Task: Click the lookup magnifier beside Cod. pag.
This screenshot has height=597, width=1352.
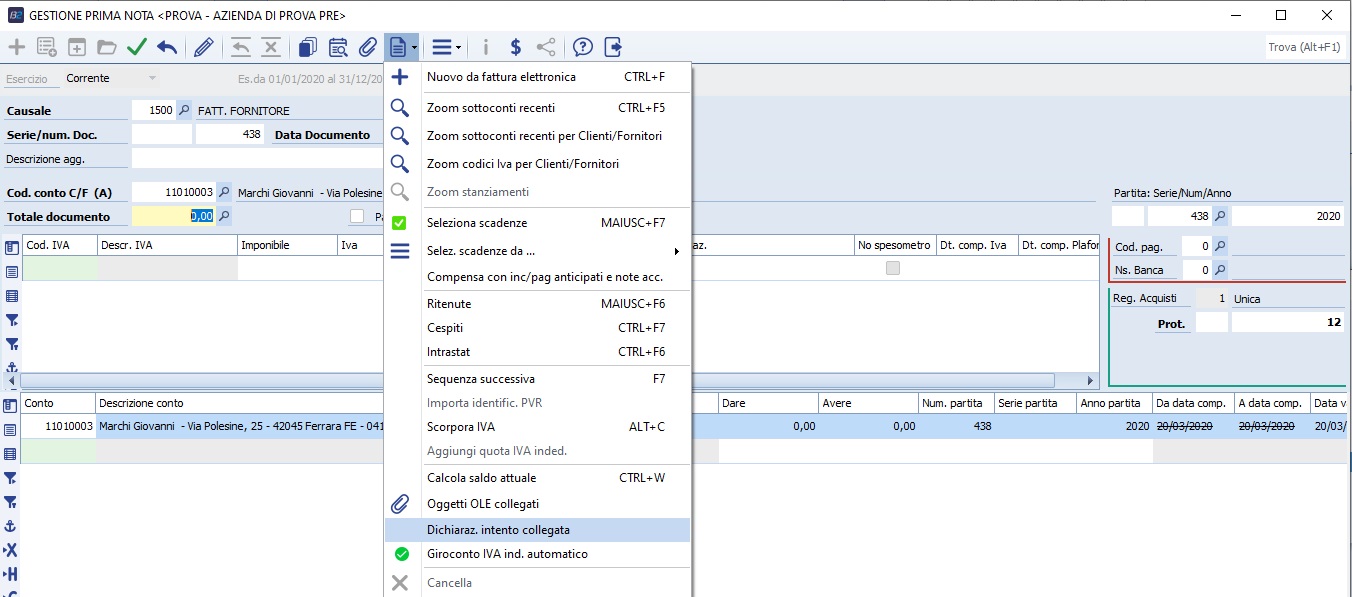Action: click(x=1220, y=246)
